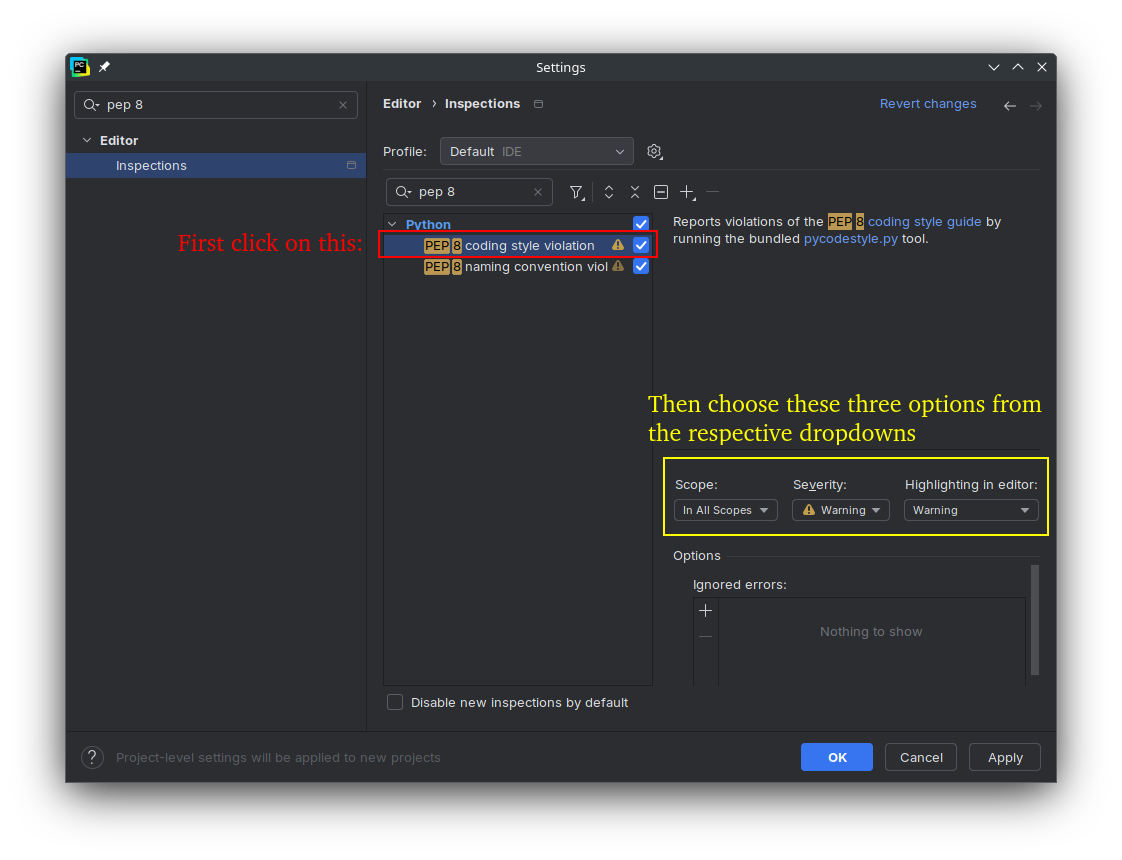Click the Expand All inspections icon
The width and height of the screenshot is (1122, 860).
pos(609,192)
